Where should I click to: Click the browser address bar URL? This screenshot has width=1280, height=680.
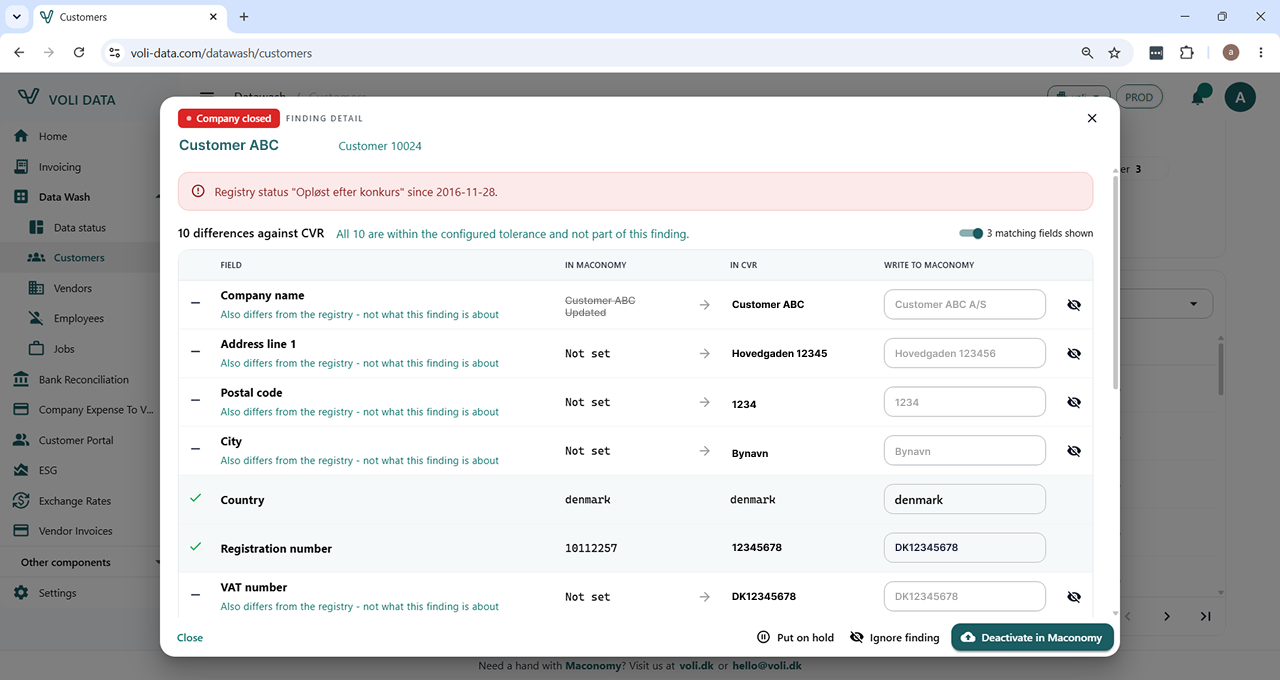(221, 53)
